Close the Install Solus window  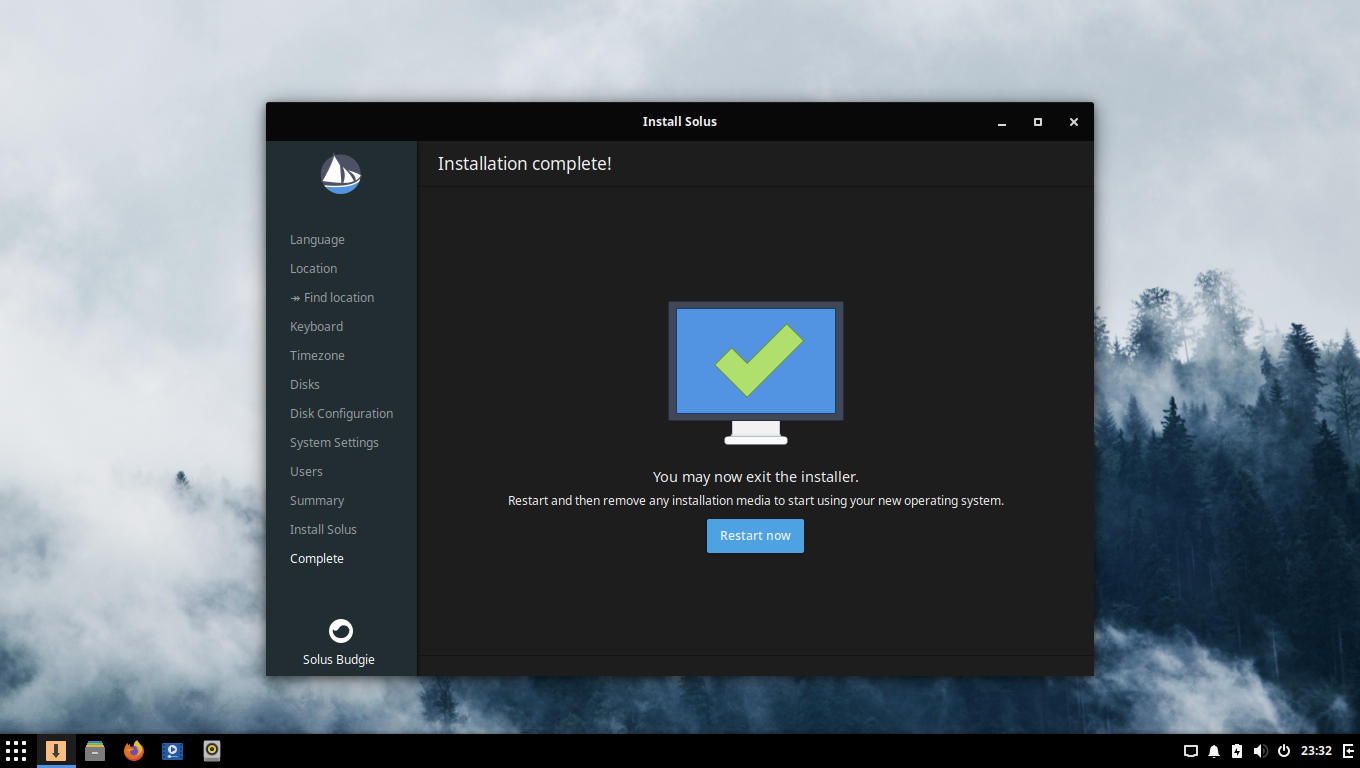click(x=1074, y=122)
